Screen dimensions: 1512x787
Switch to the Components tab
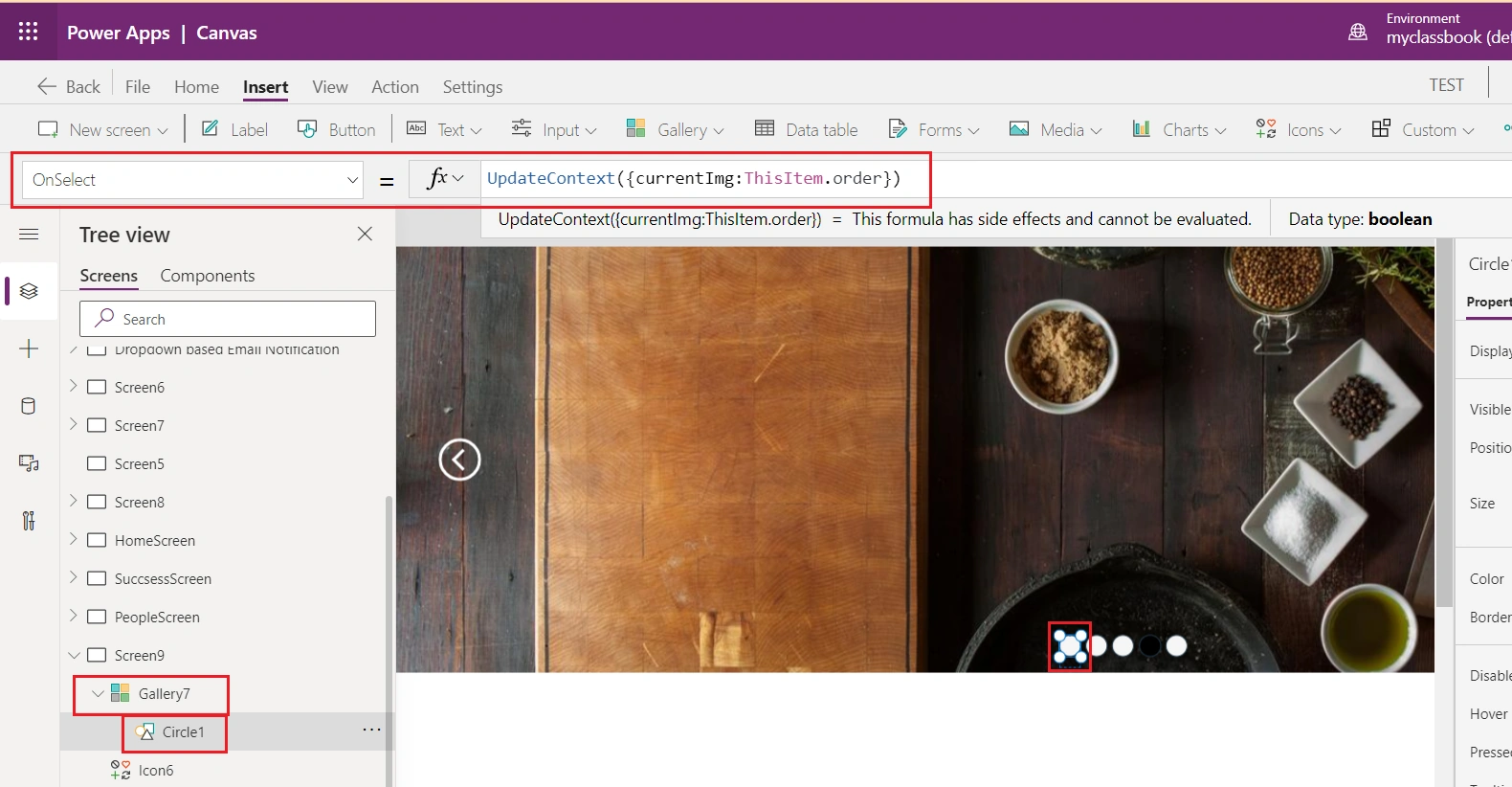208,276
